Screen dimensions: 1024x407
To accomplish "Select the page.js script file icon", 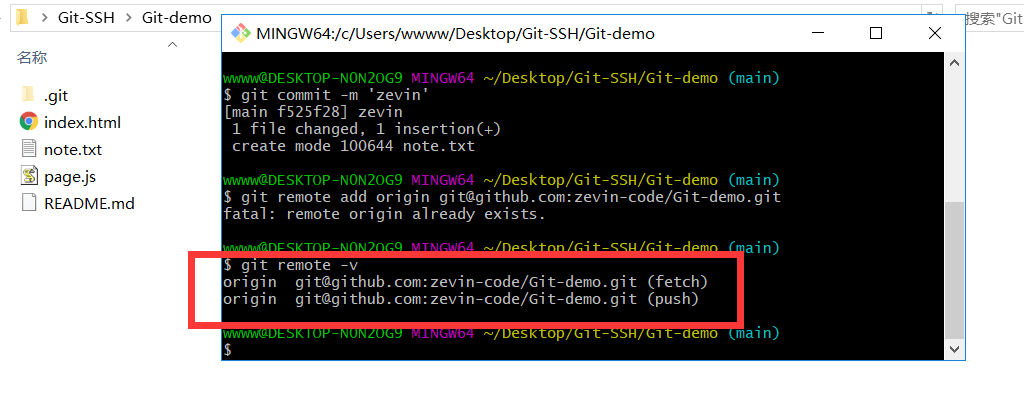I will [x=28, y=176].
